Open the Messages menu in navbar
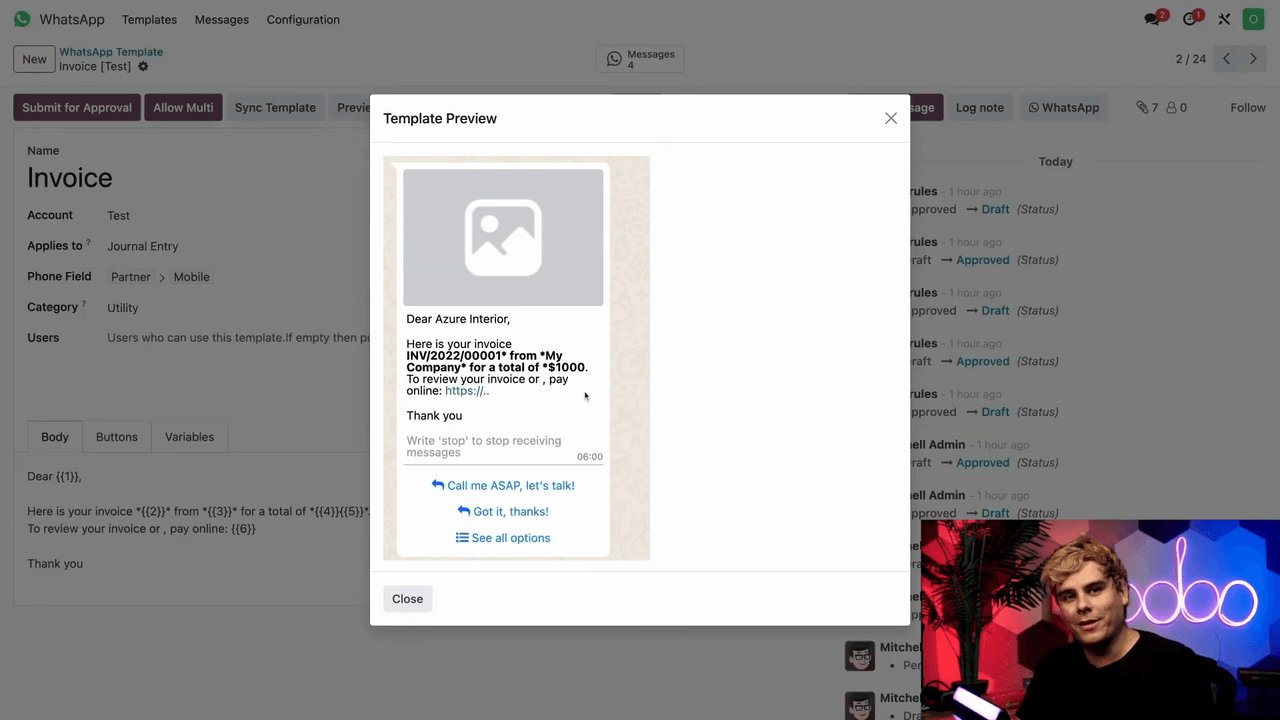 [222, 19]
